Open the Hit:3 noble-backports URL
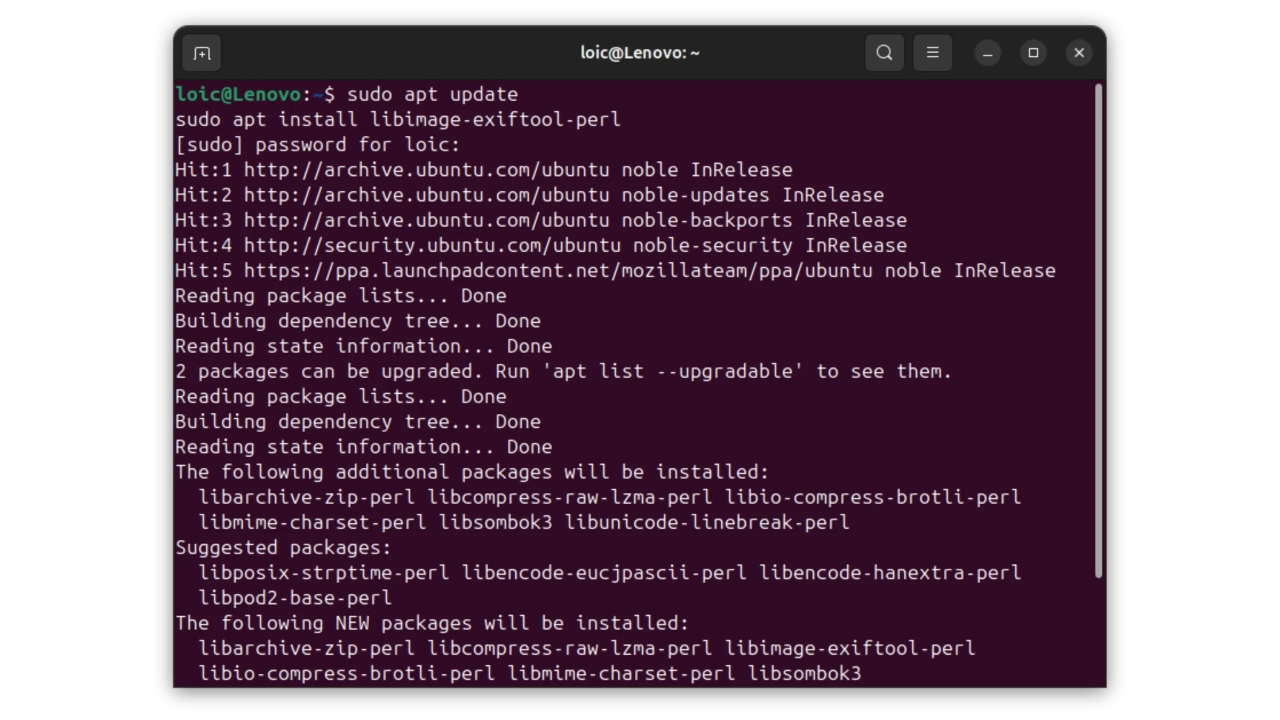Viewport: 1280px width, 720px height. 426,220
